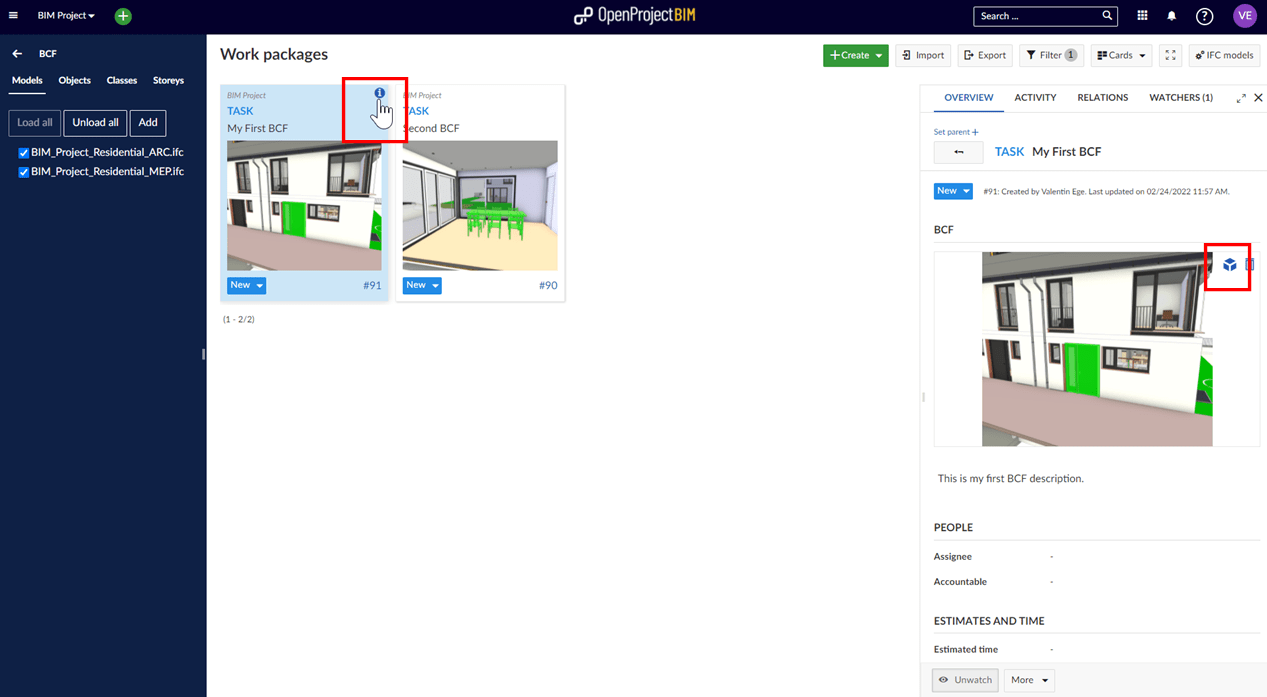Open the modules grid menu

(x=1142, y=16)
